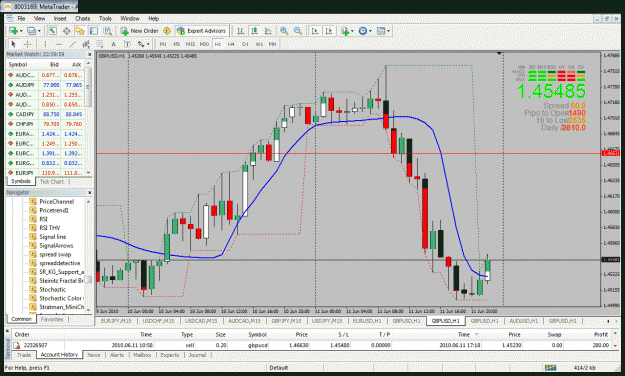Expand the New Chart dropdown arrow

[20, 31]
